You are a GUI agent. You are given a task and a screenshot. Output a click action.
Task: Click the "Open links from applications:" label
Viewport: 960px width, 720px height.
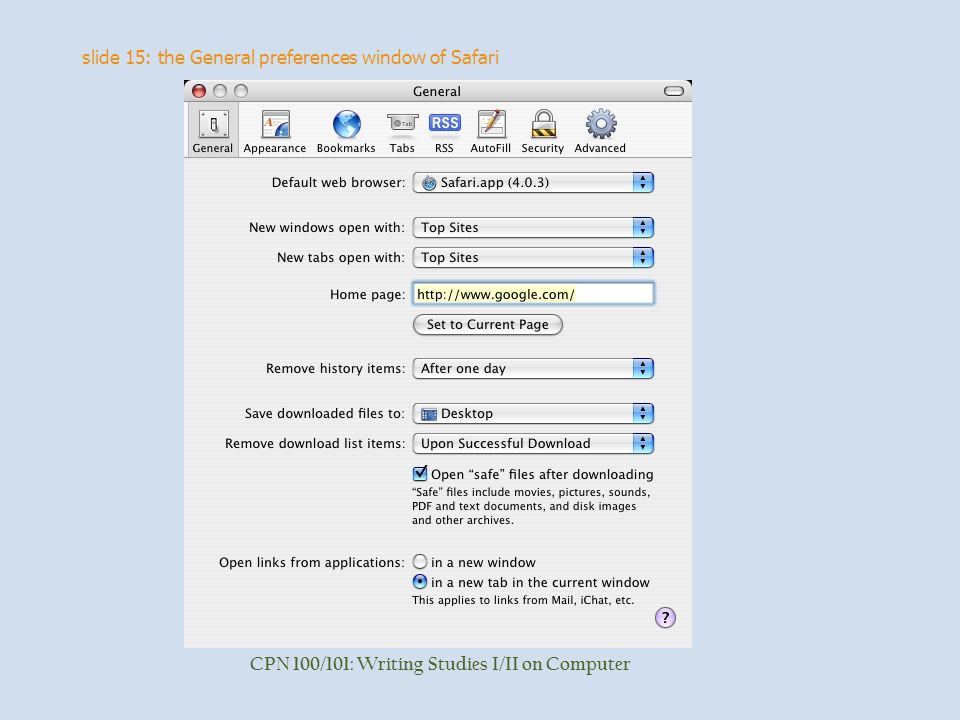(312, 563)
